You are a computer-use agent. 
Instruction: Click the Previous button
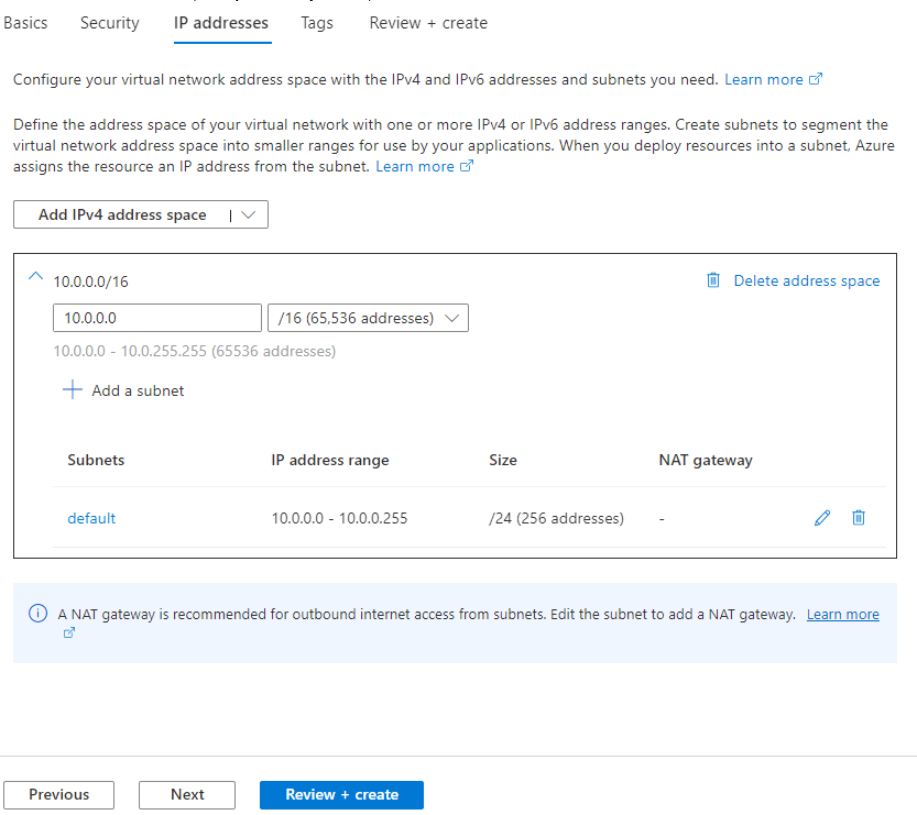[58, 795]
